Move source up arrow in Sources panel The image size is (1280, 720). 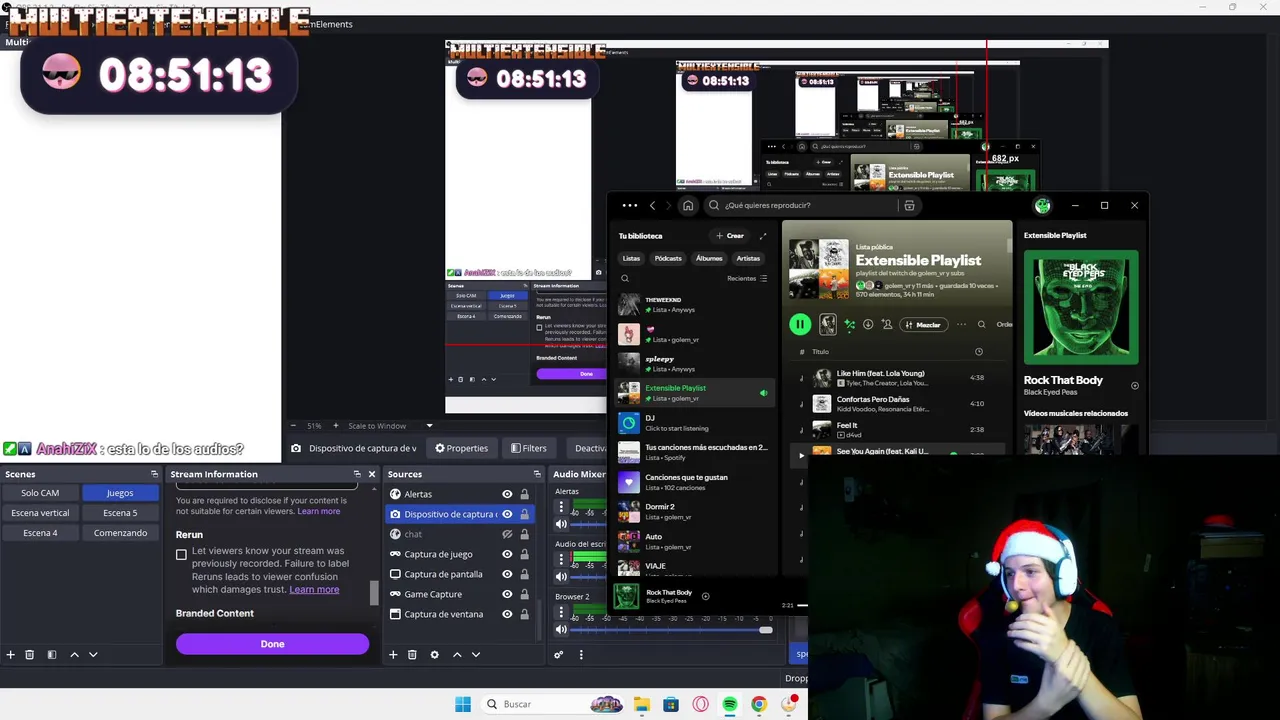click(457, 655)
